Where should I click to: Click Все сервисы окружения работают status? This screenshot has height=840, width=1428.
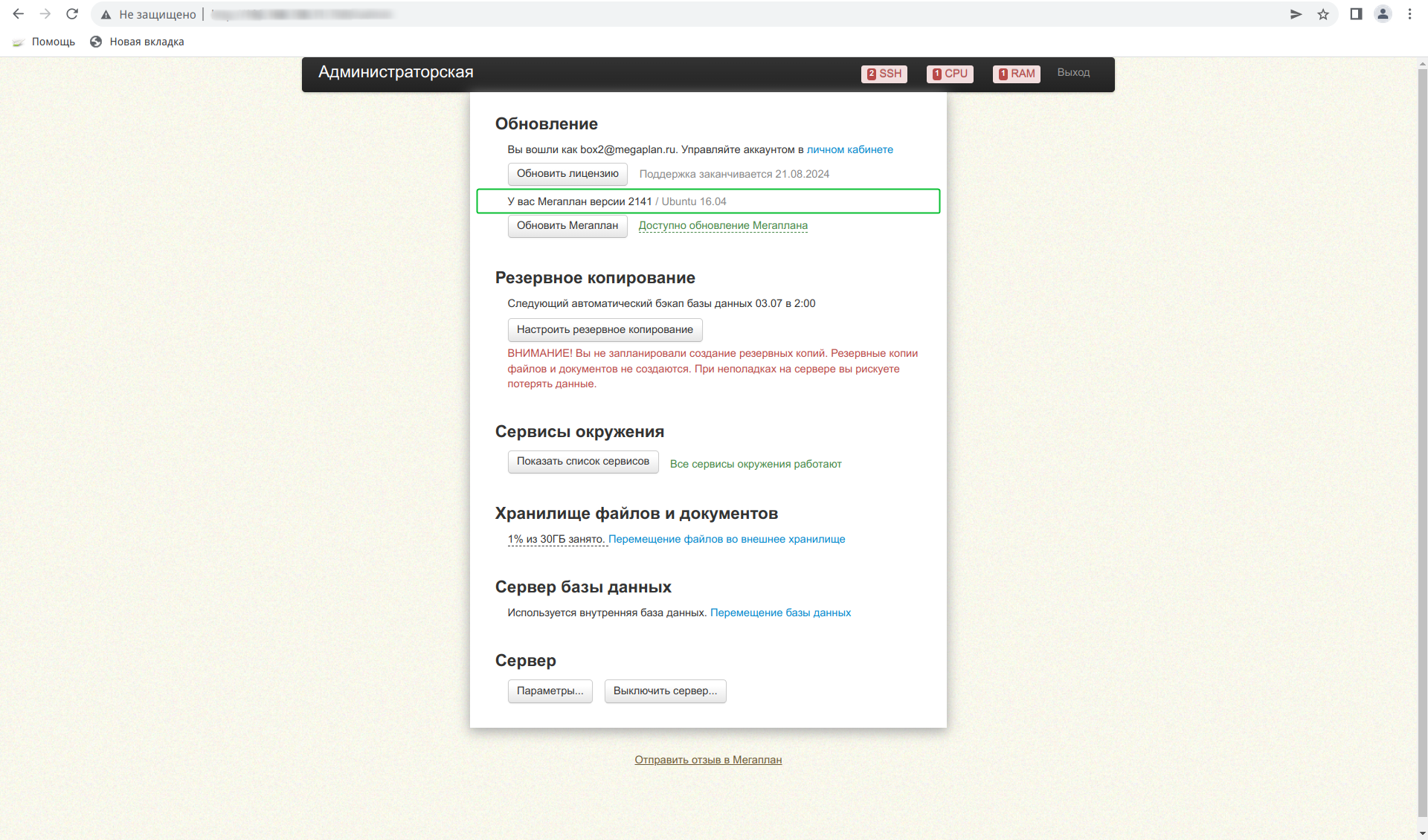click(x=756, y=464)
